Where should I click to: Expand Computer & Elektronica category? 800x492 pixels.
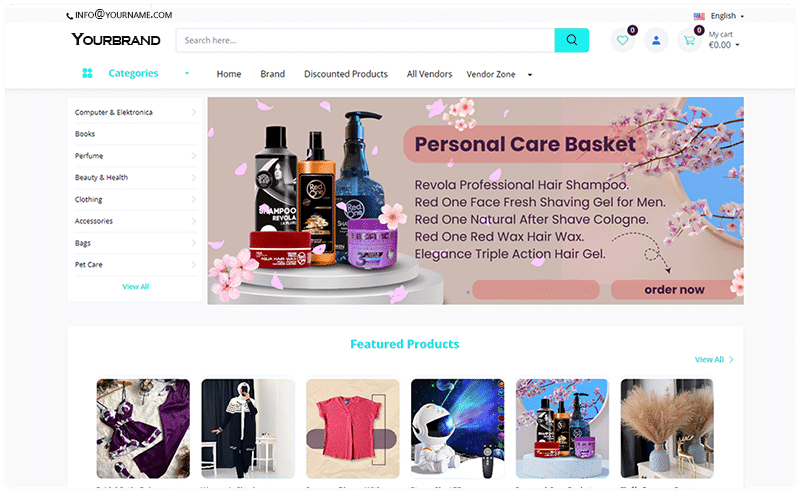194,112
